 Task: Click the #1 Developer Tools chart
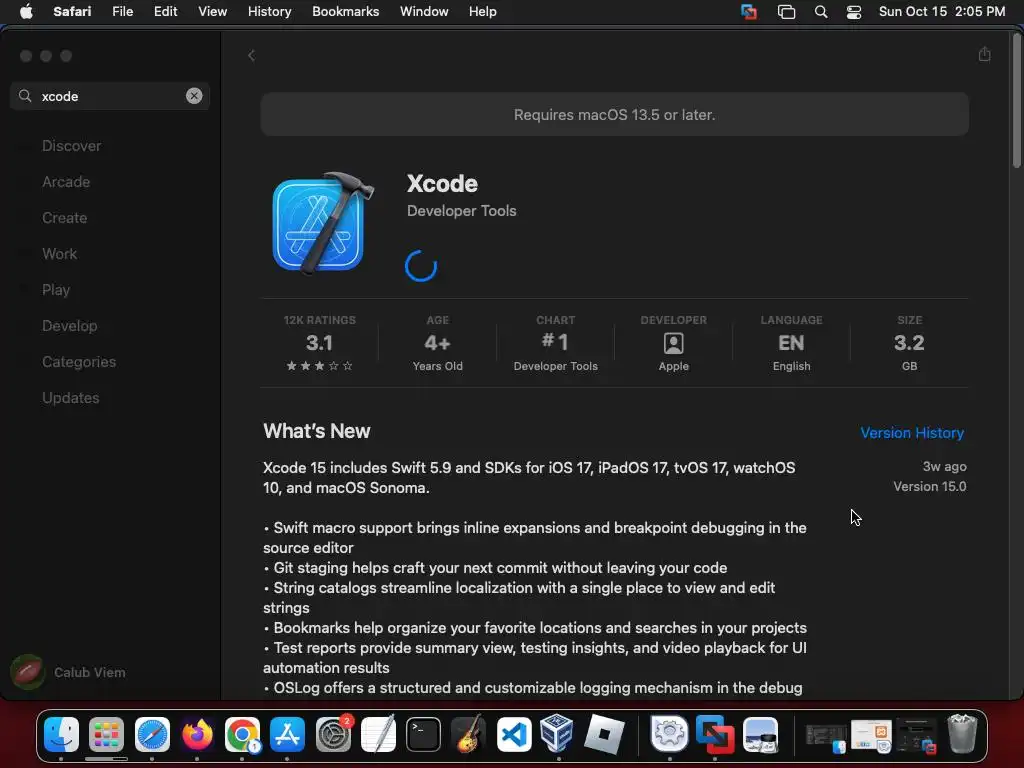[555, 343]
